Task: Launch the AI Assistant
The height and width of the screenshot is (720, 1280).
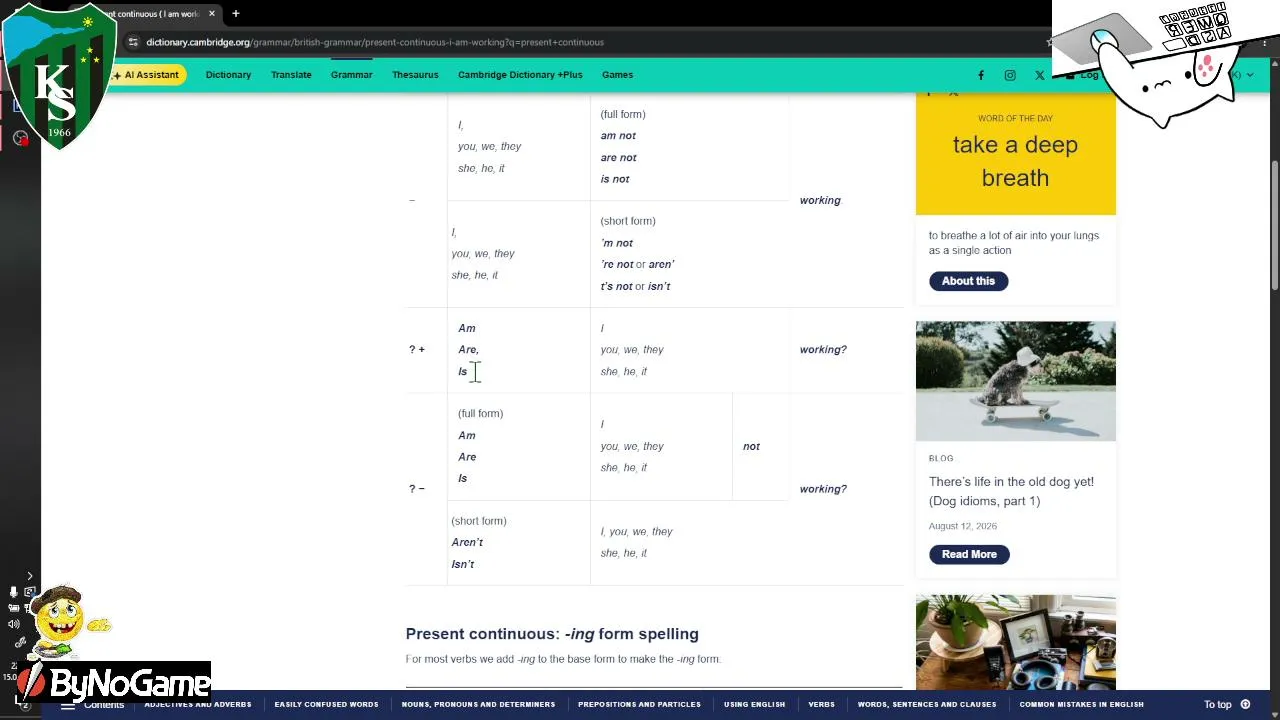Action: 146,75
